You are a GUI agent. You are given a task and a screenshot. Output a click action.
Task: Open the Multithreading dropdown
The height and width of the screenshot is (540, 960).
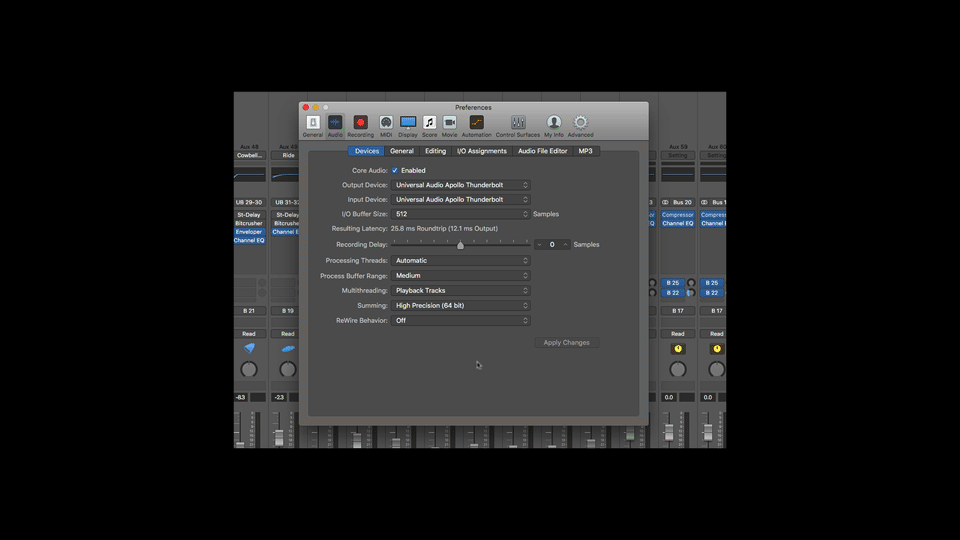pos(460,291)
